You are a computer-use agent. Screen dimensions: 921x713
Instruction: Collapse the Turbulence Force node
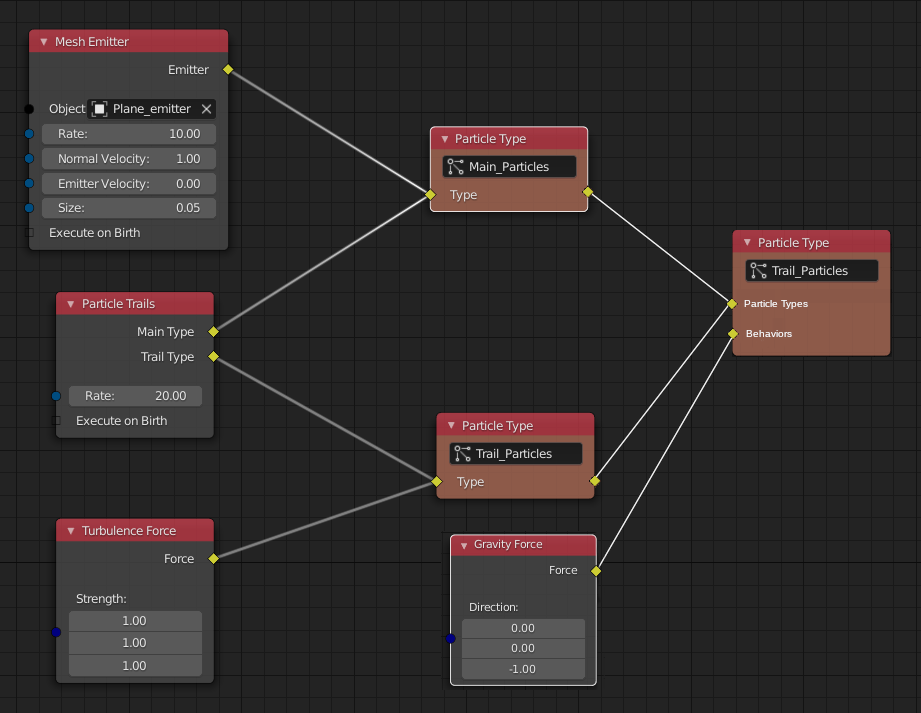(70, 531)
